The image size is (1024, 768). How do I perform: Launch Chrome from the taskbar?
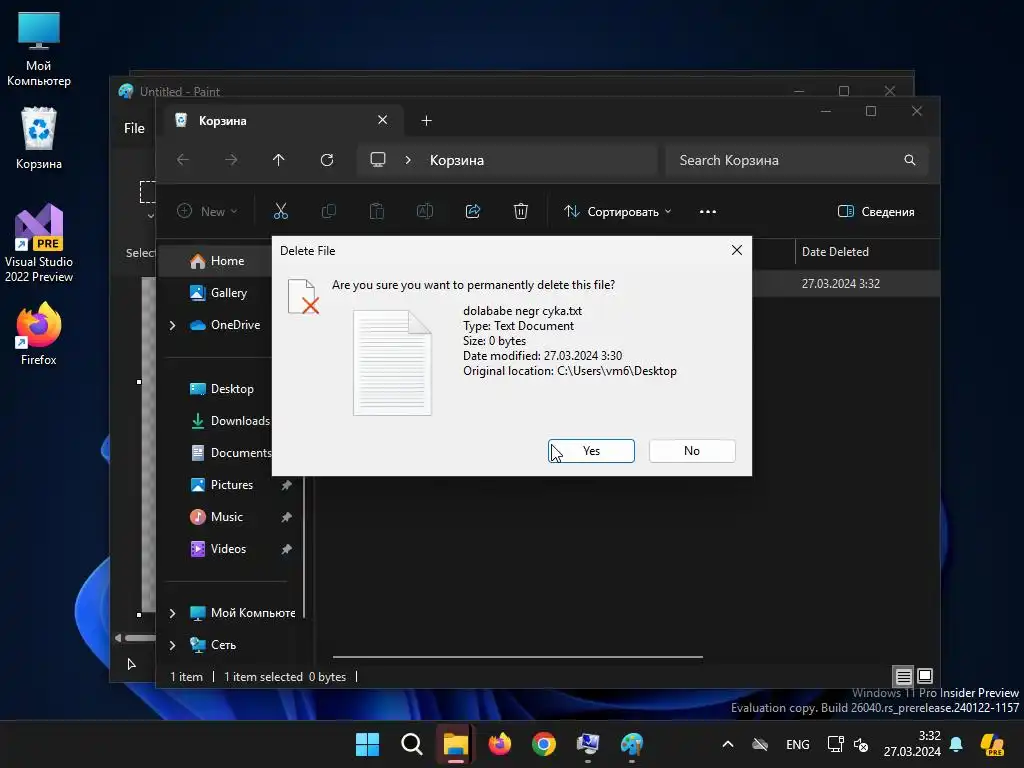544,744
